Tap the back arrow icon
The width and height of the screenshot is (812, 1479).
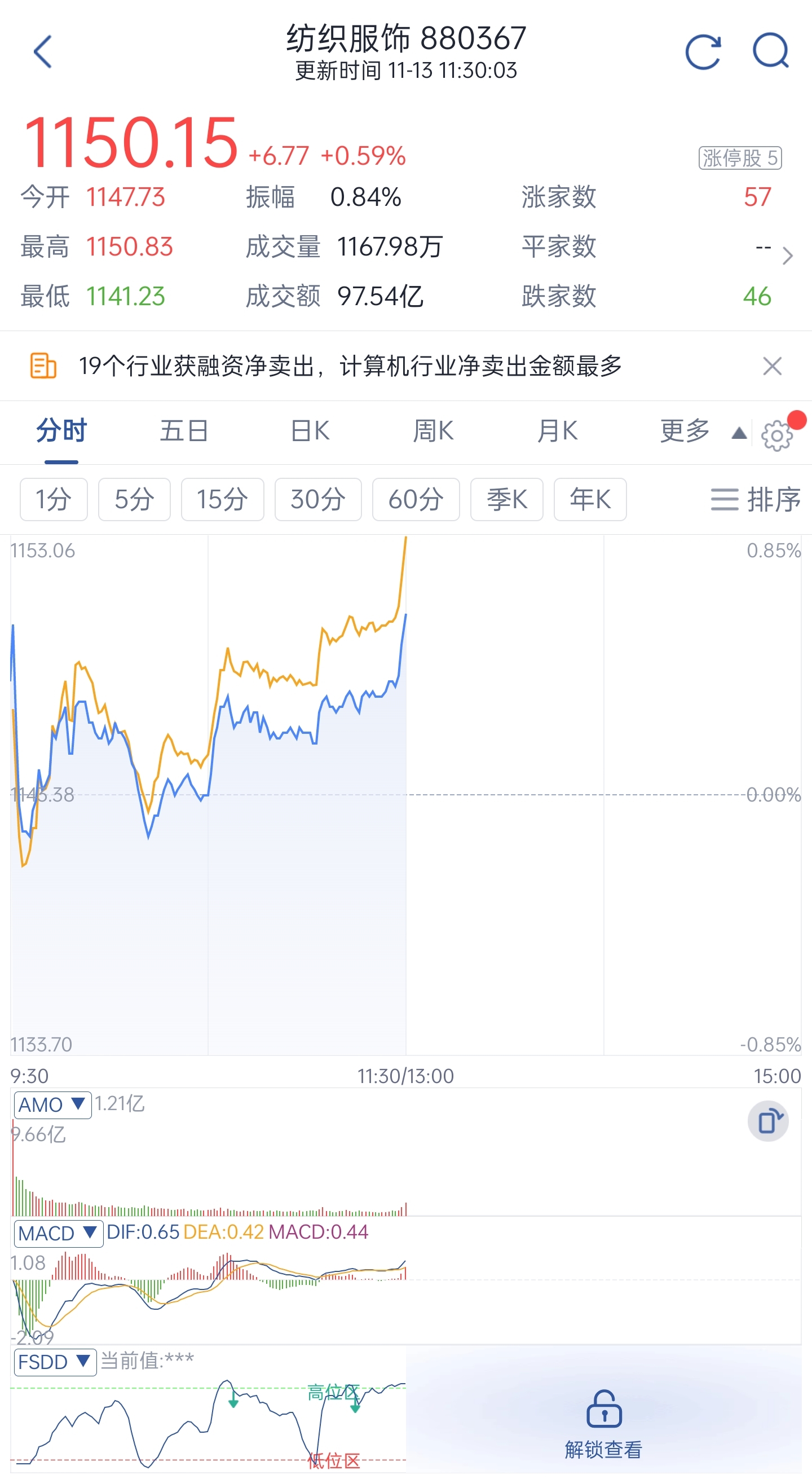(x=43, y=52)
